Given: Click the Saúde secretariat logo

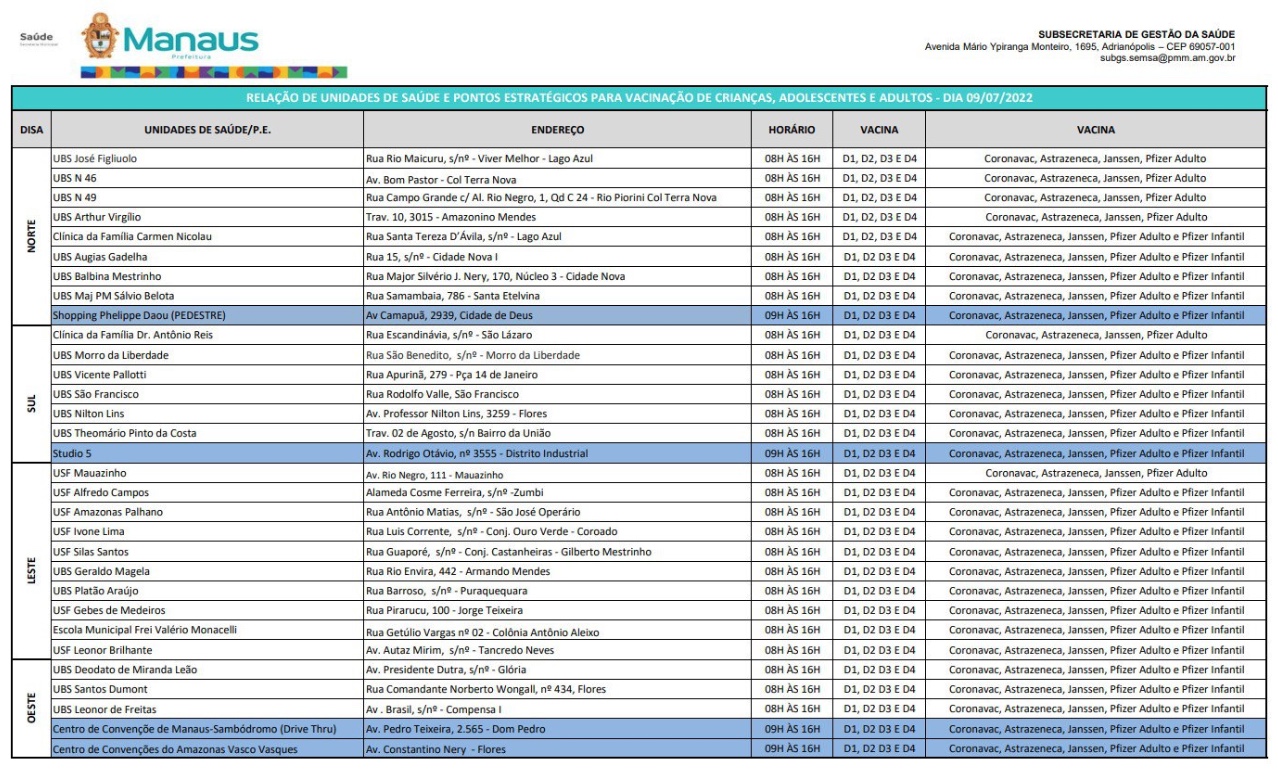Looking at the screenshot, I should [x=36, y=40].
